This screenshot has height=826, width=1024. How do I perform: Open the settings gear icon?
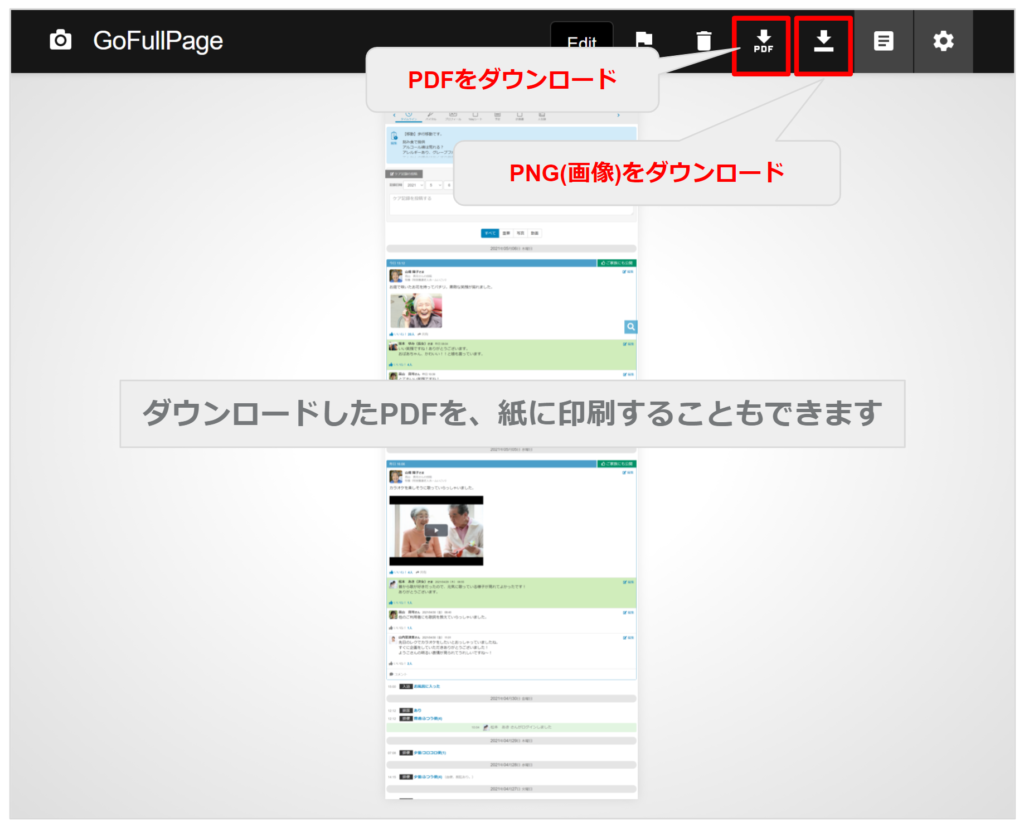pos(943,42)
